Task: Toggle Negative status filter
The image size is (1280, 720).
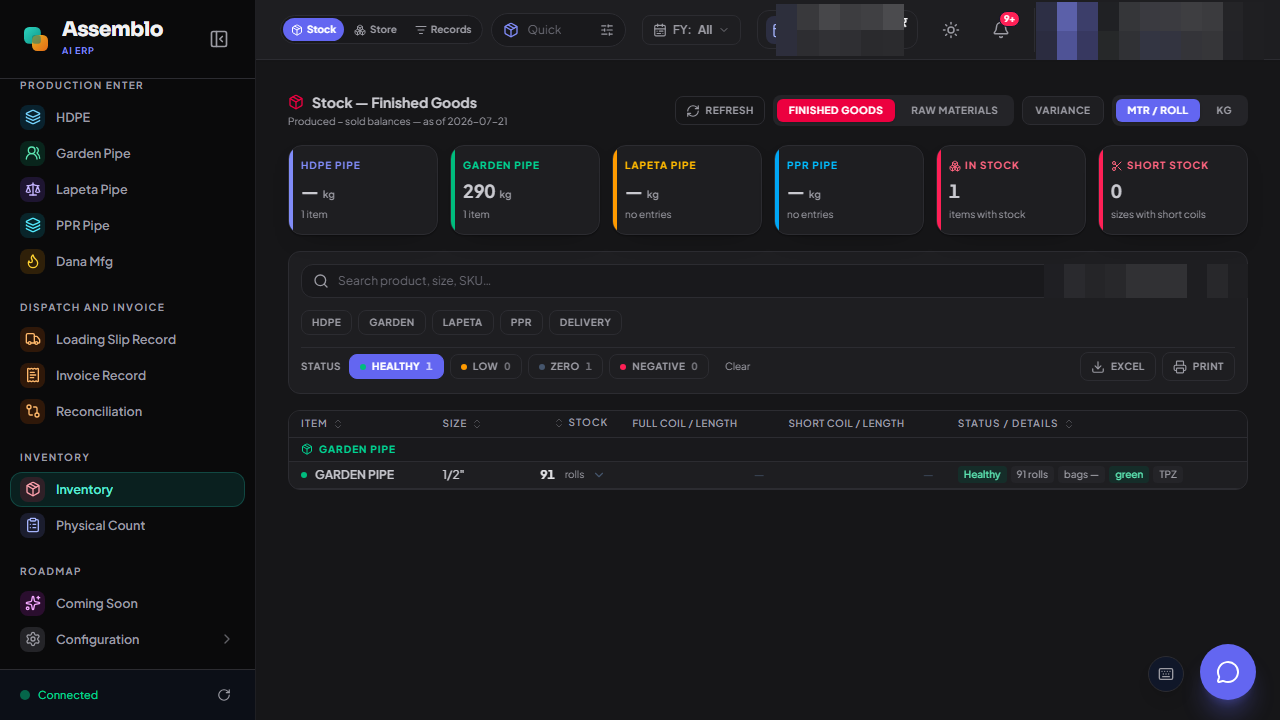Action: tap(659, 366)
